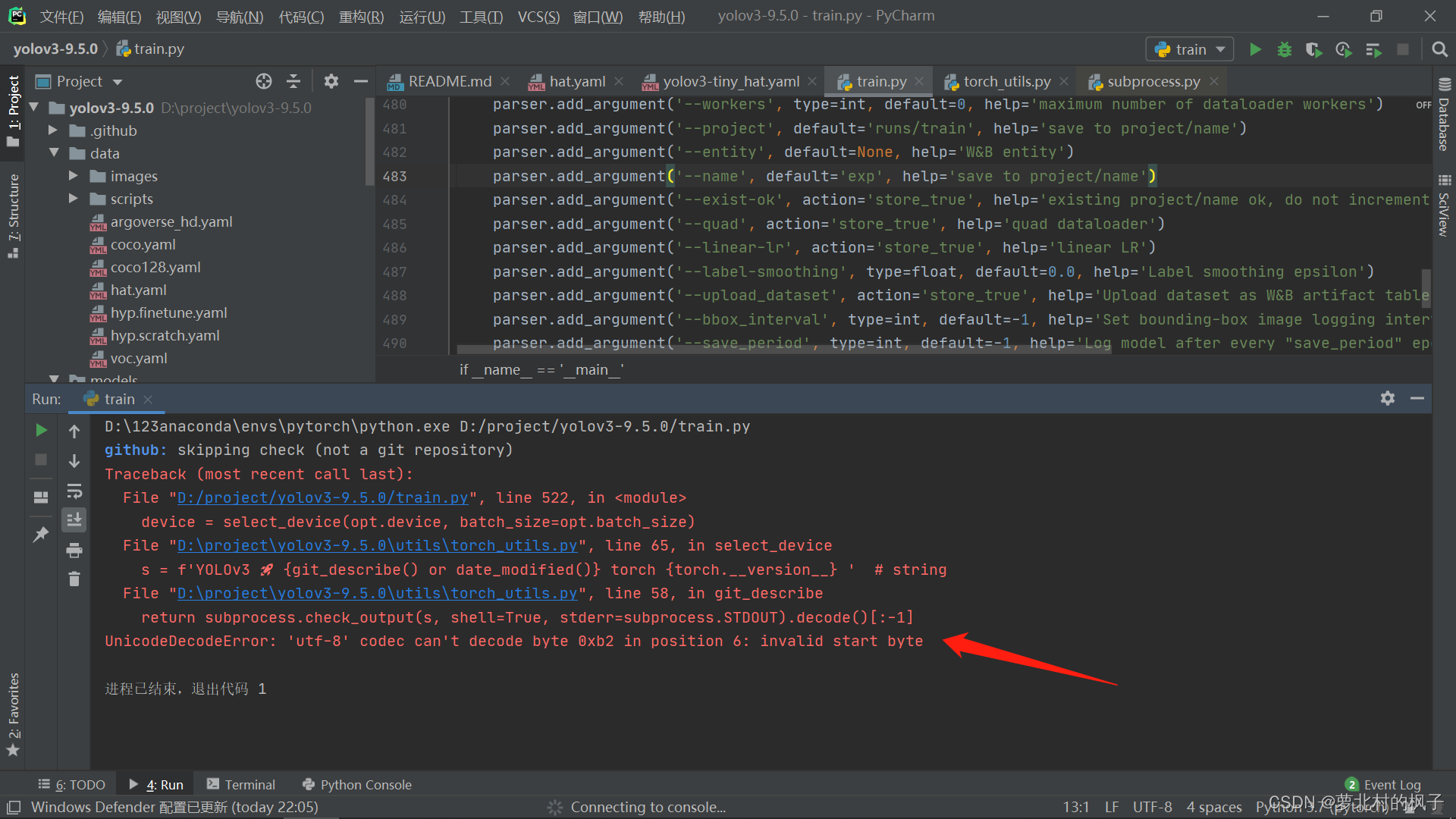The image size is (1456, 819).
Task: Collapse the yolov3-9.5.0 root folder
Action: (34, 108)
